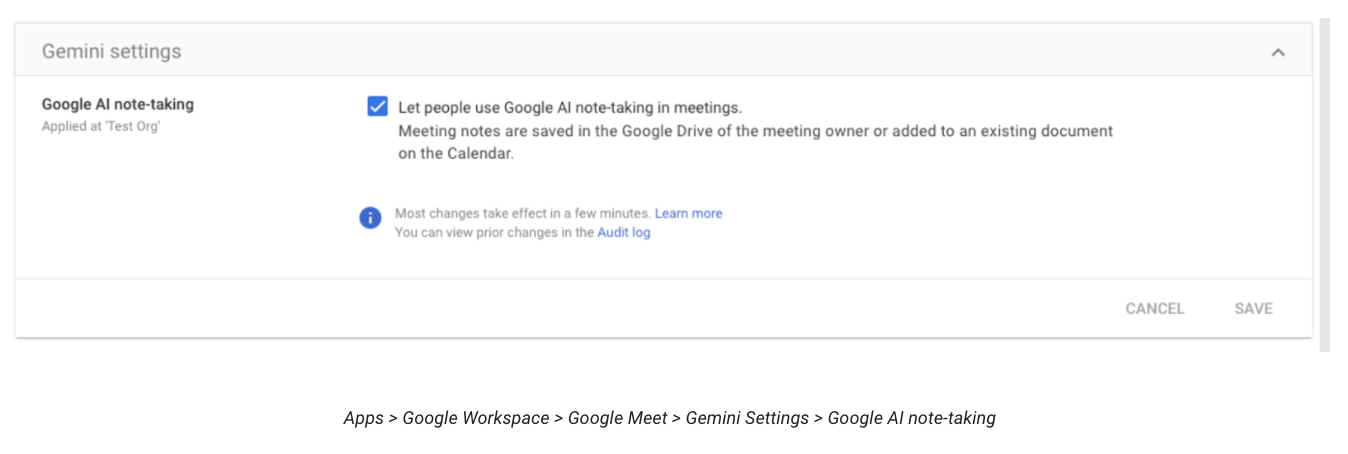Click the CANCEL button
The height and width of the screenshot is (454, 1348).
1154,308
